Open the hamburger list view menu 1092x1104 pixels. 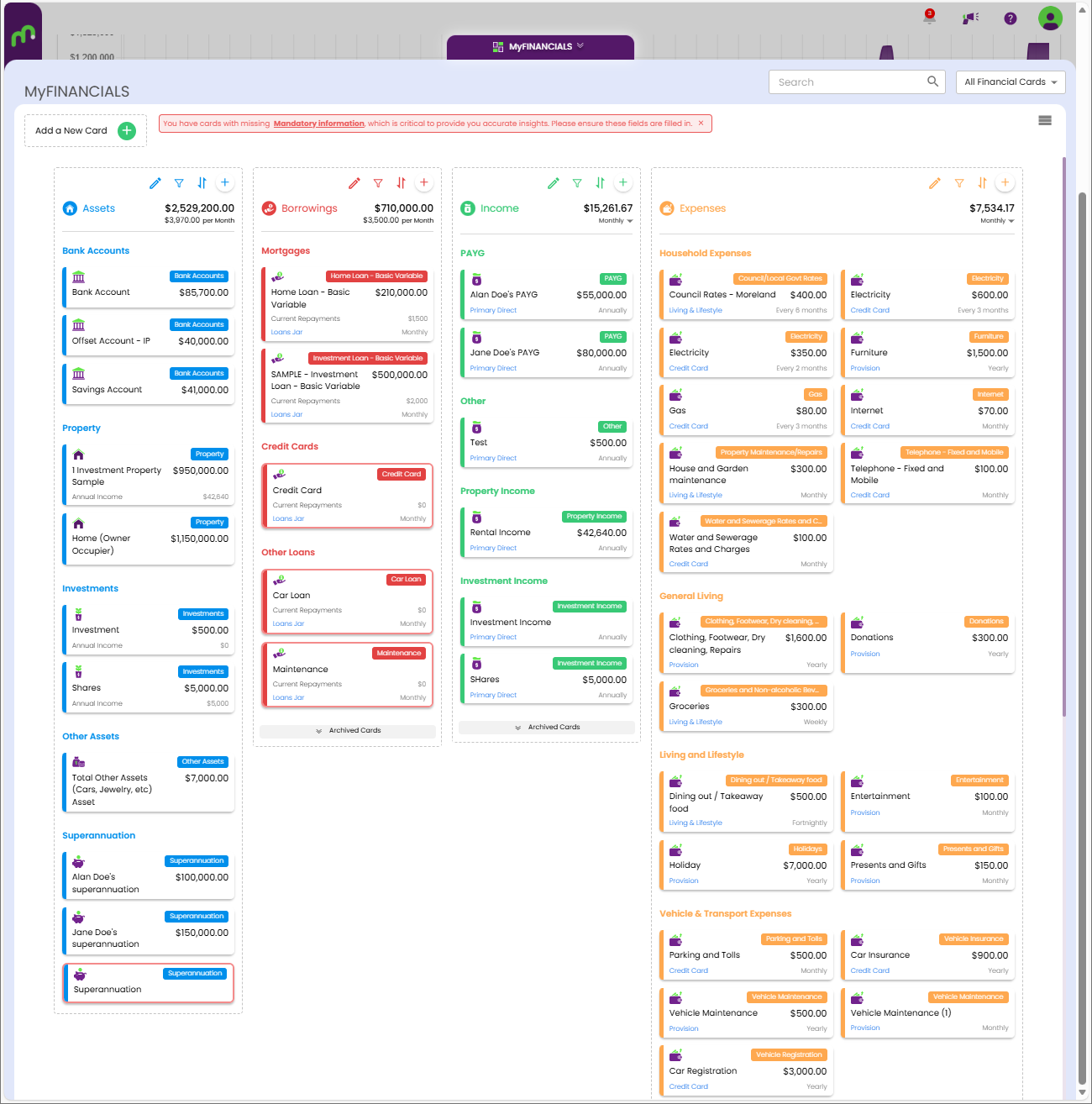1045,120
